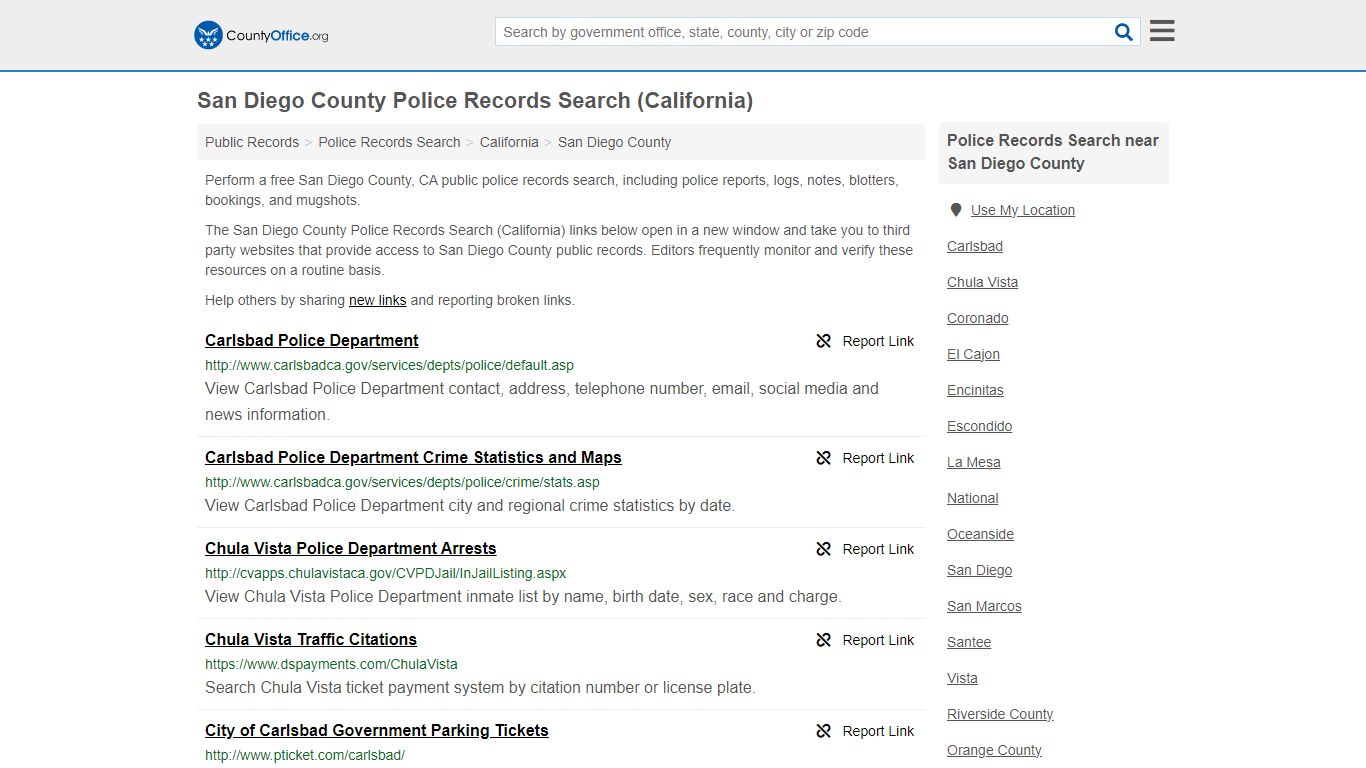Click 'View Chula Vista Police Department inmate list' description

click(x=523, y=596)
